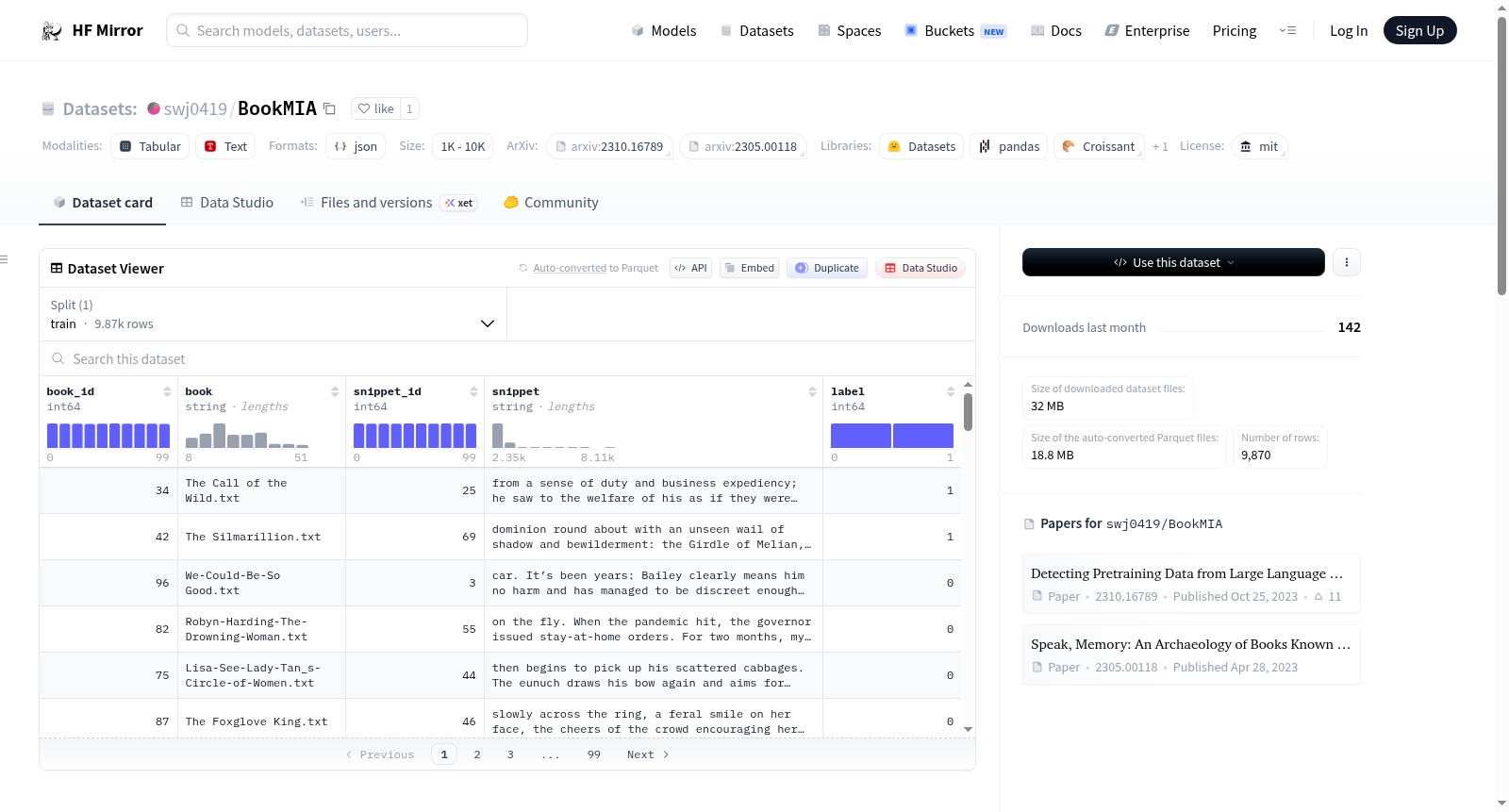Viewport: 1509px width, 812px height.
Task: Switch to the Dataset card tab
Action: pyautogui.click(x=102, y=203)
